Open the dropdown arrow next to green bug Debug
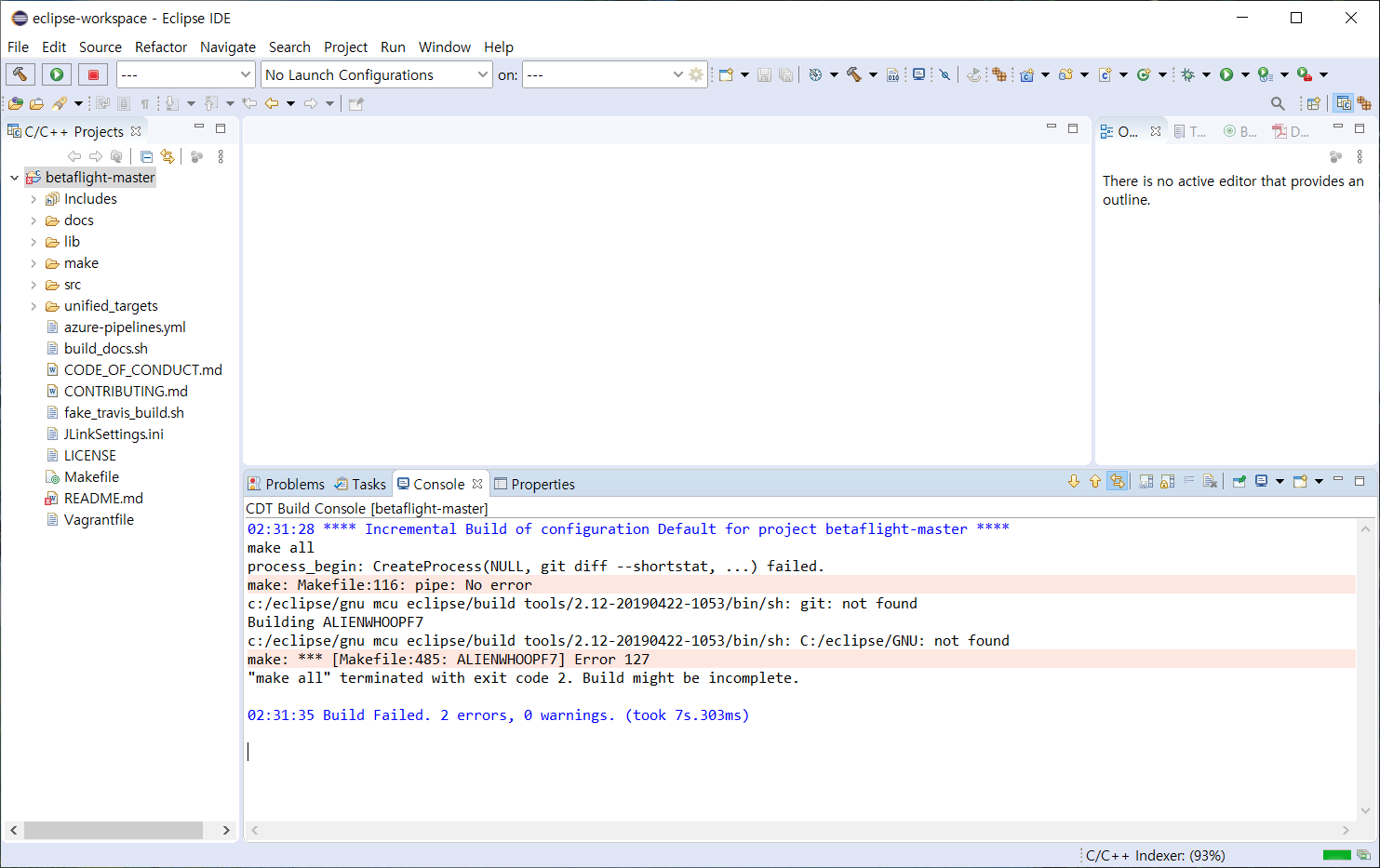Image resolution: width=1380 pixels, height=868 pixels. pos(1206,74)
